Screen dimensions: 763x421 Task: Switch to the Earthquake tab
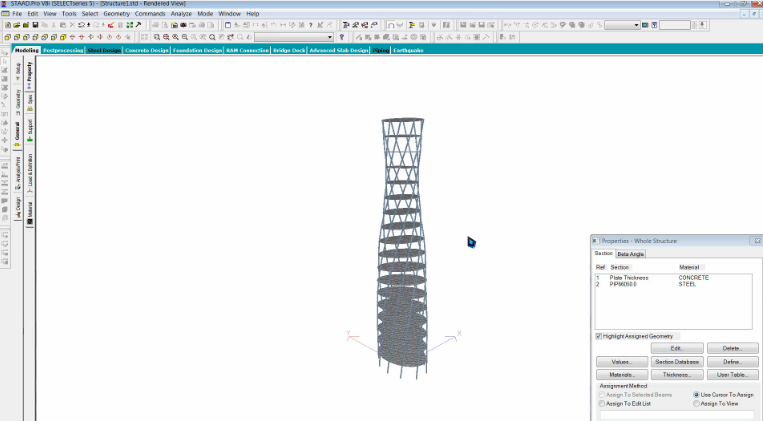coord(408,50)
